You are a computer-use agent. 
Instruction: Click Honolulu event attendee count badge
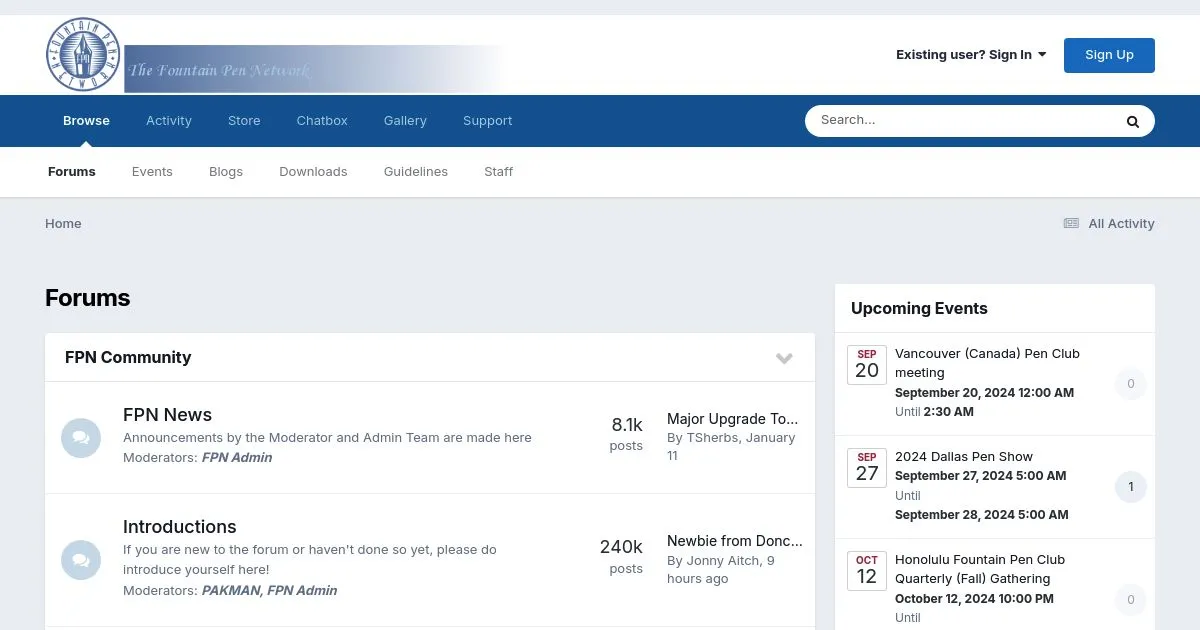point(1131,600)
